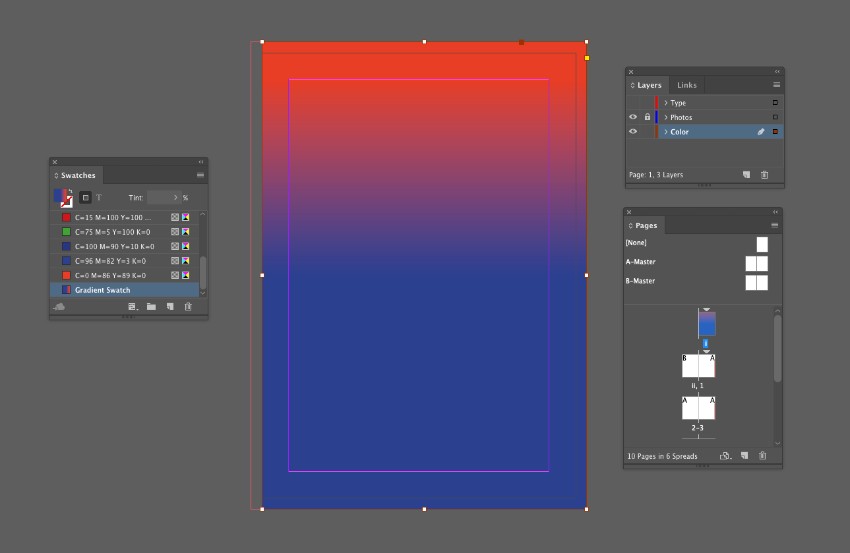This screenshot has height=553, width=850.
Task: Select the Pages tab
Action: pyautogui.click(x=646, y=226)
